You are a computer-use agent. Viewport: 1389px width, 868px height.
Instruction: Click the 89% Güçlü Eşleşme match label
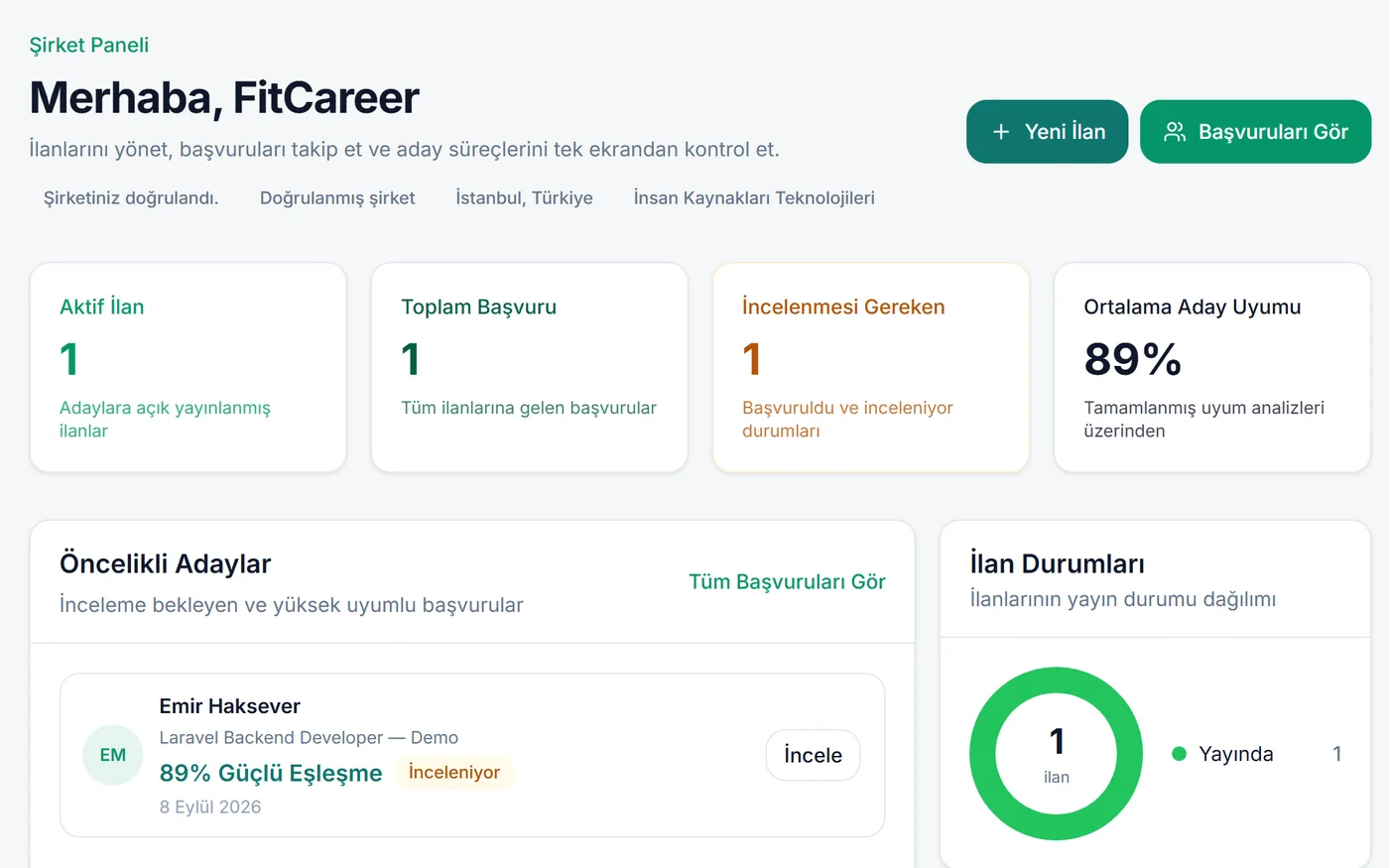[271, 774]
